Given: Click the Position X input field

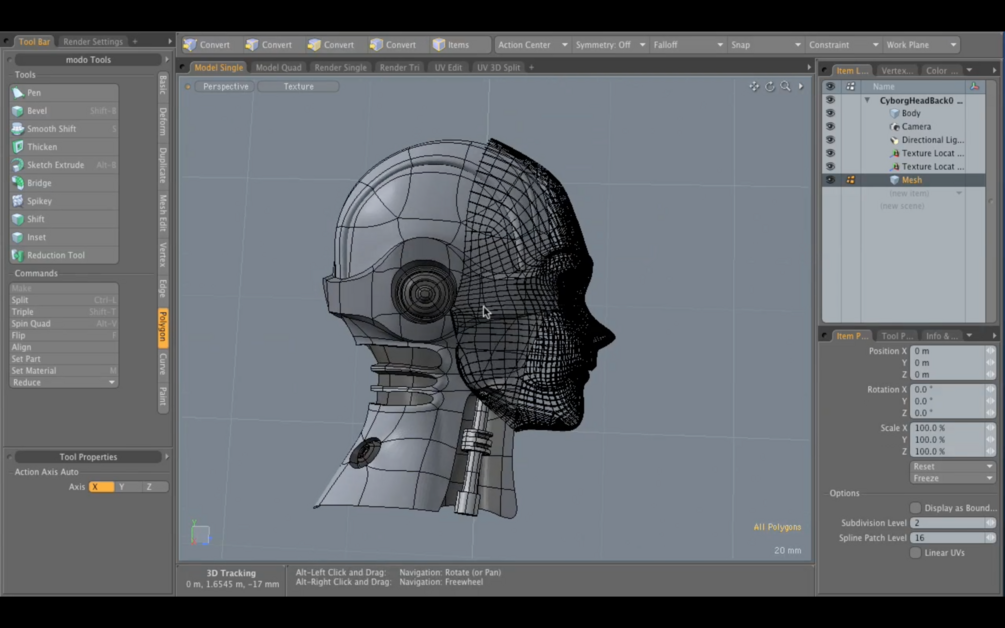Looking at the screenshot, I should click(x=946, y=351).
